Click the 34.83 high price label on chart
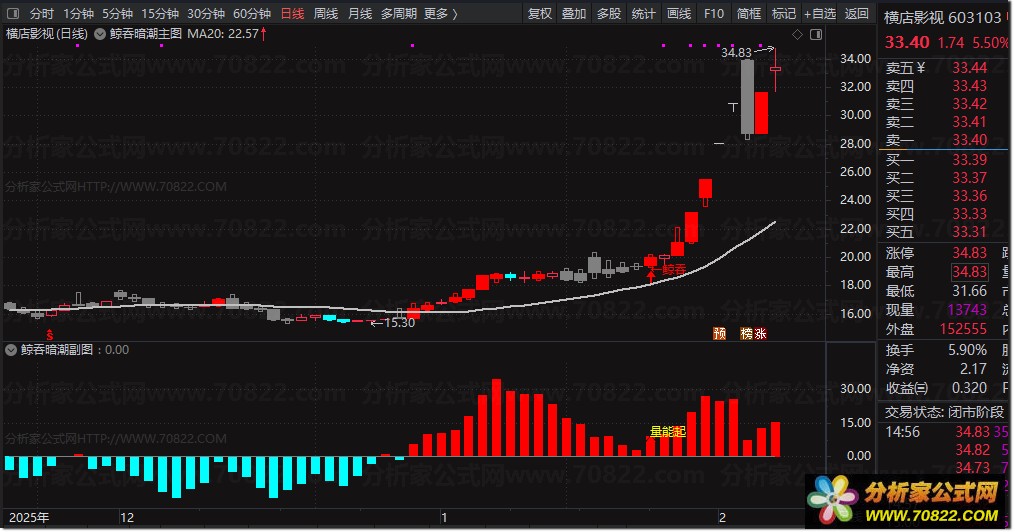 click(x=736, y=52)
